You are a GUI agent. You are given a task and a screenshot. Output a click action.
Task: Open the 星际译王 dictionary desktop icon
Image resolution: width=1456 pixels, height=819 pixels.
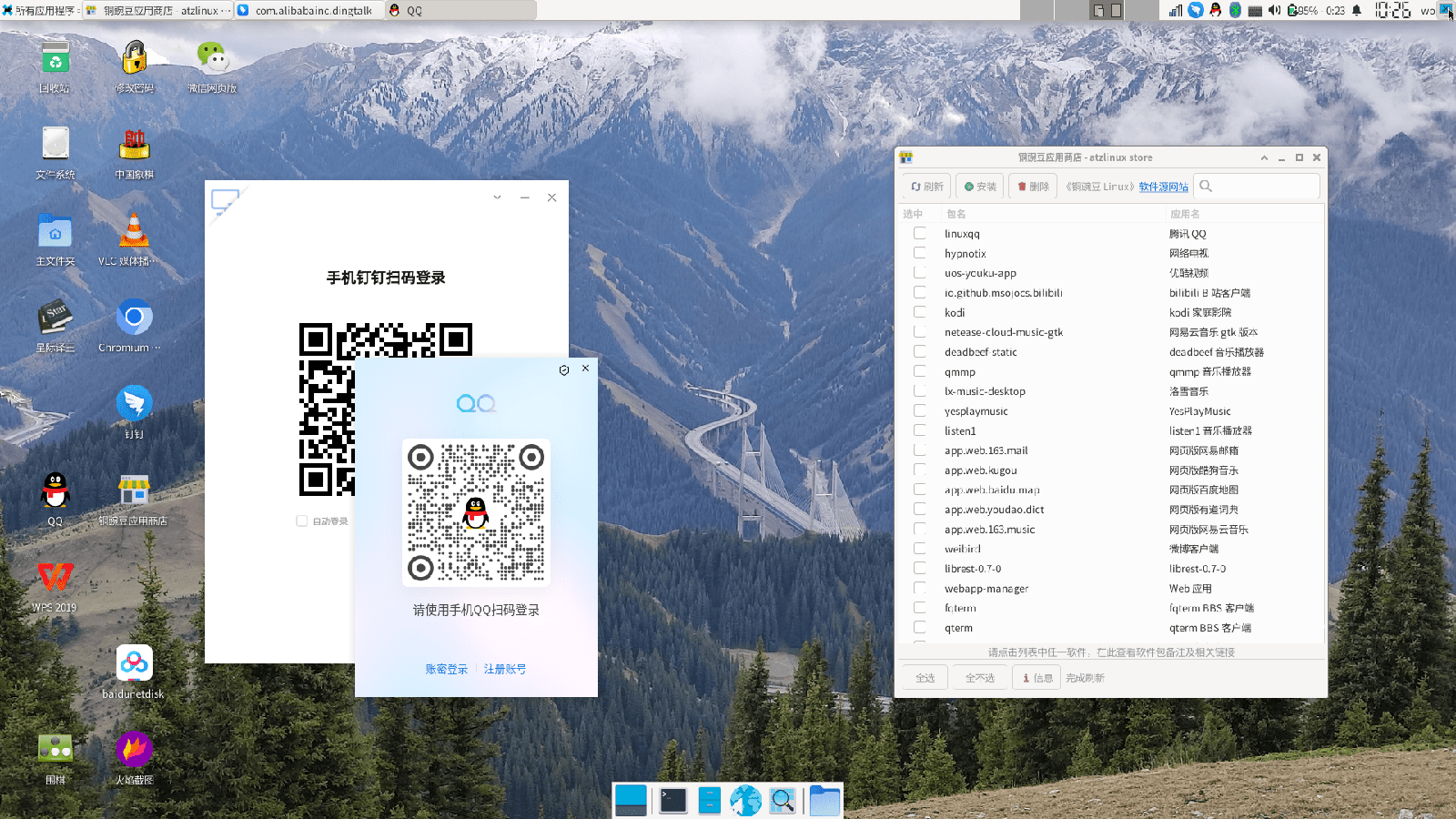pos(56,318)
